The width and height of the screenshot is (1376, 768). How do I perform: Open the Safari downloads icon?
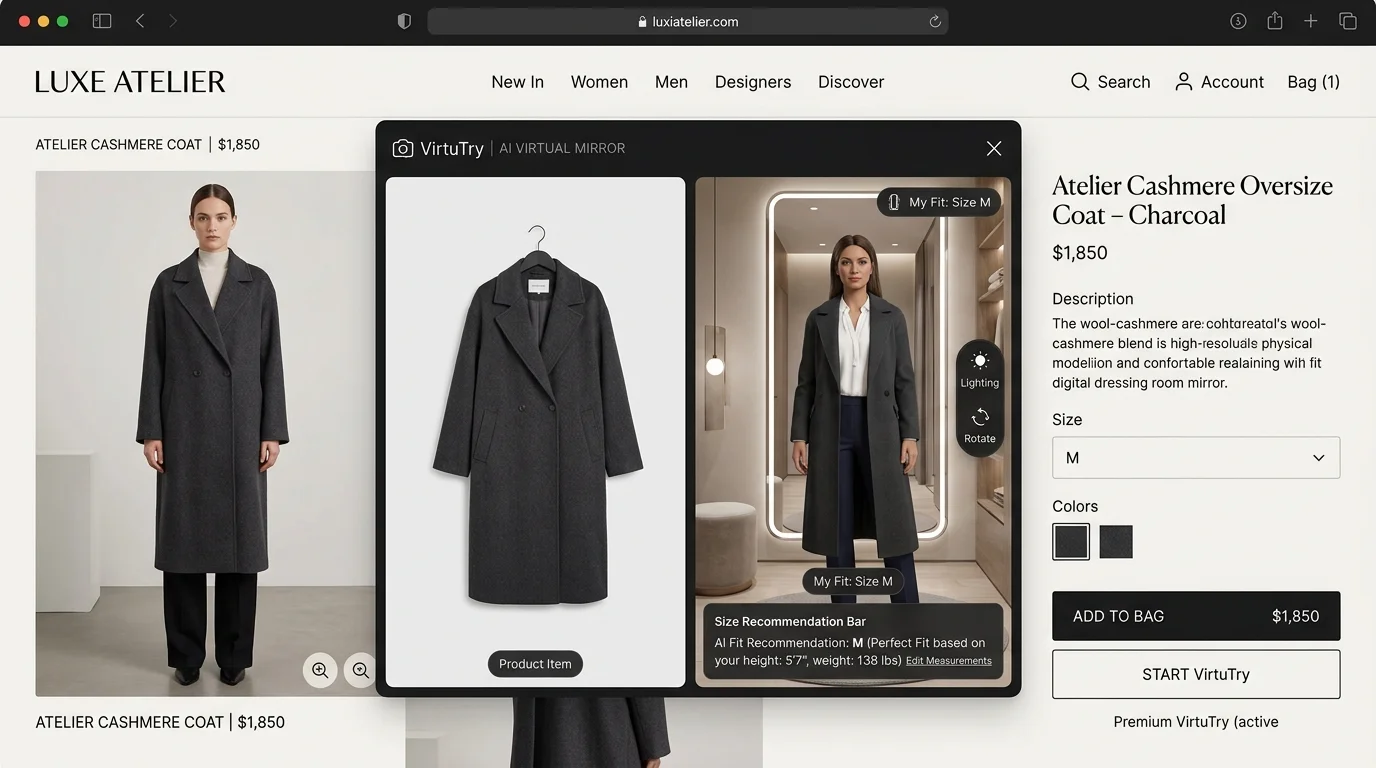coord(1238,21)
